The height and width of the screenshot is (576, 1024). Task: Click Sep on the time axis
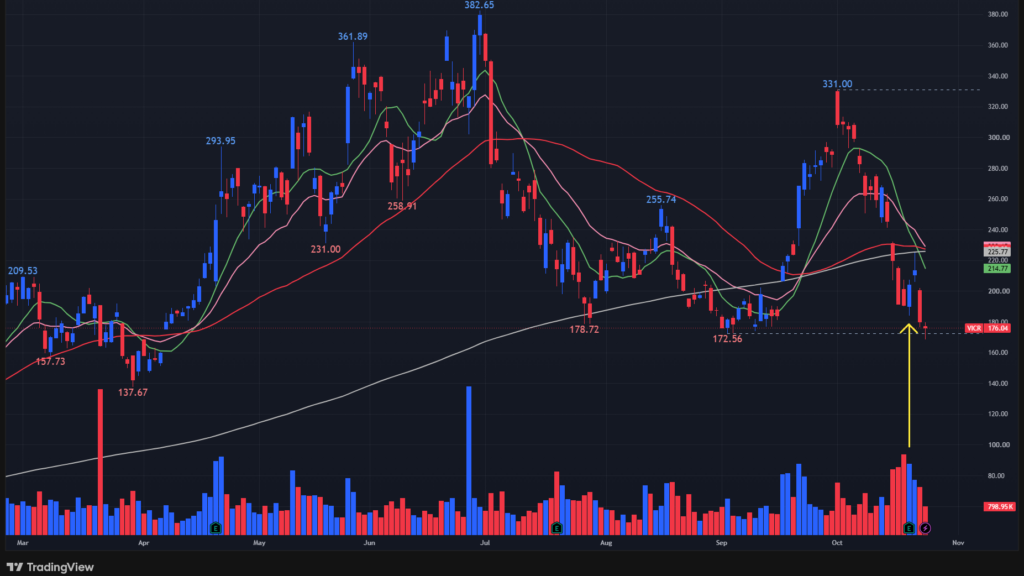tap(721, 543)
